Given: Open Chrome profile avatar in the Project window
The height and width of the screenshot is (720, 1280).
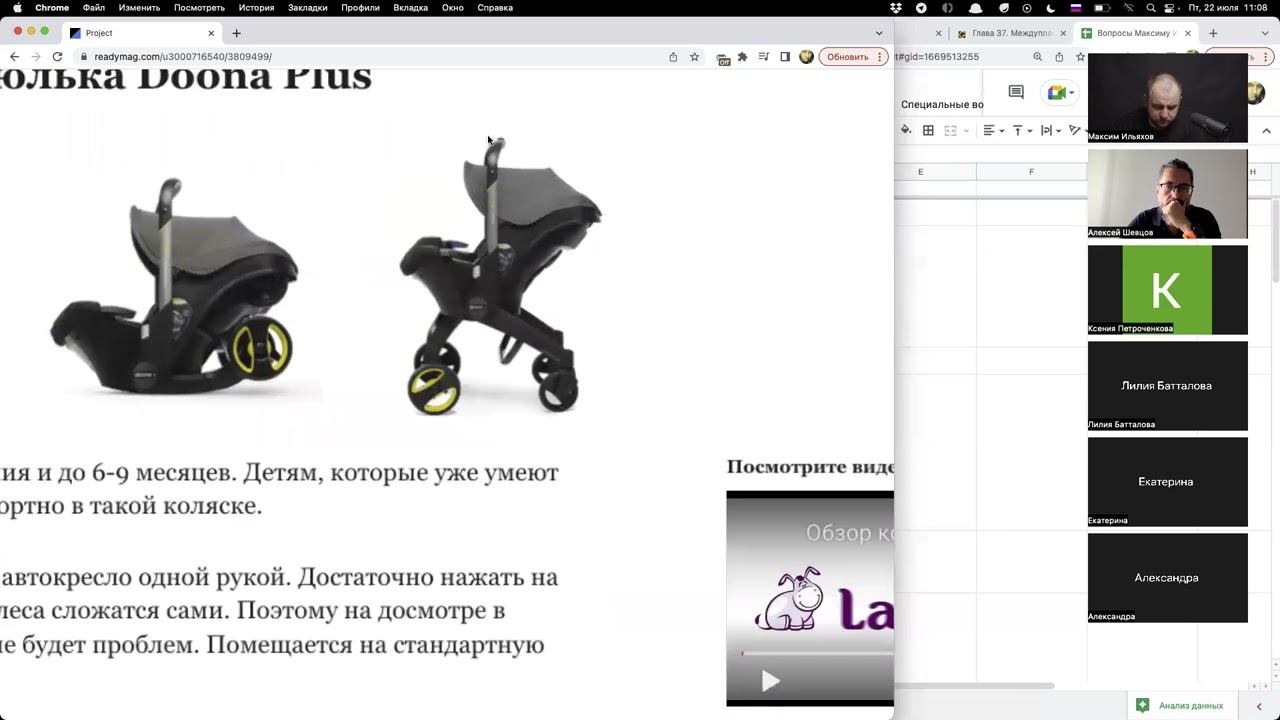Looking at the screenshot, I should click(x=806, y=57).
